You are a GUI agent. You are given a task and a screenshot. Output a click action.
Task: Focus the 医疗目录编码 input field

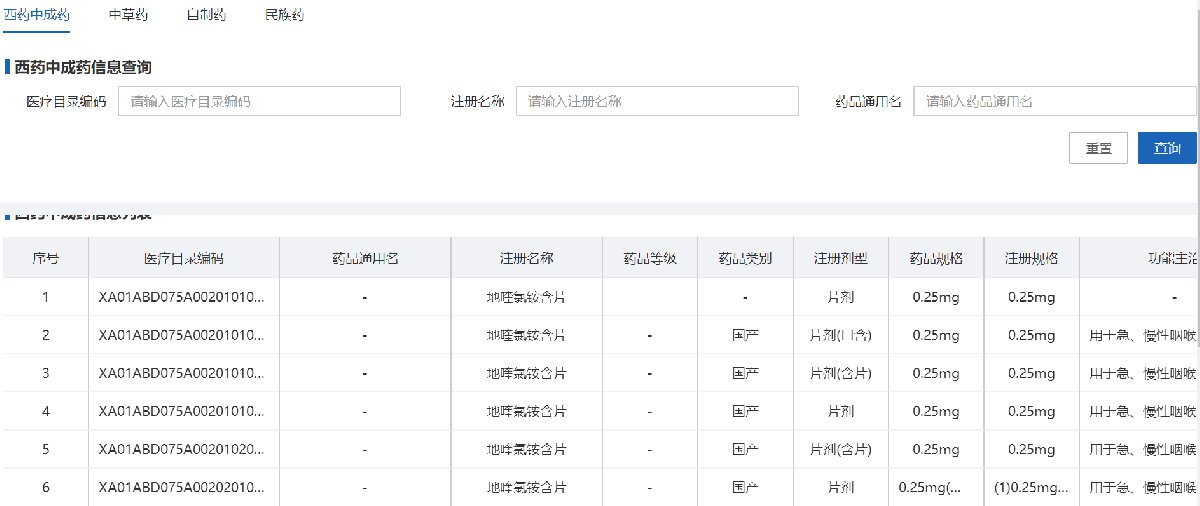pyautogui.click(x=259, y=101)
